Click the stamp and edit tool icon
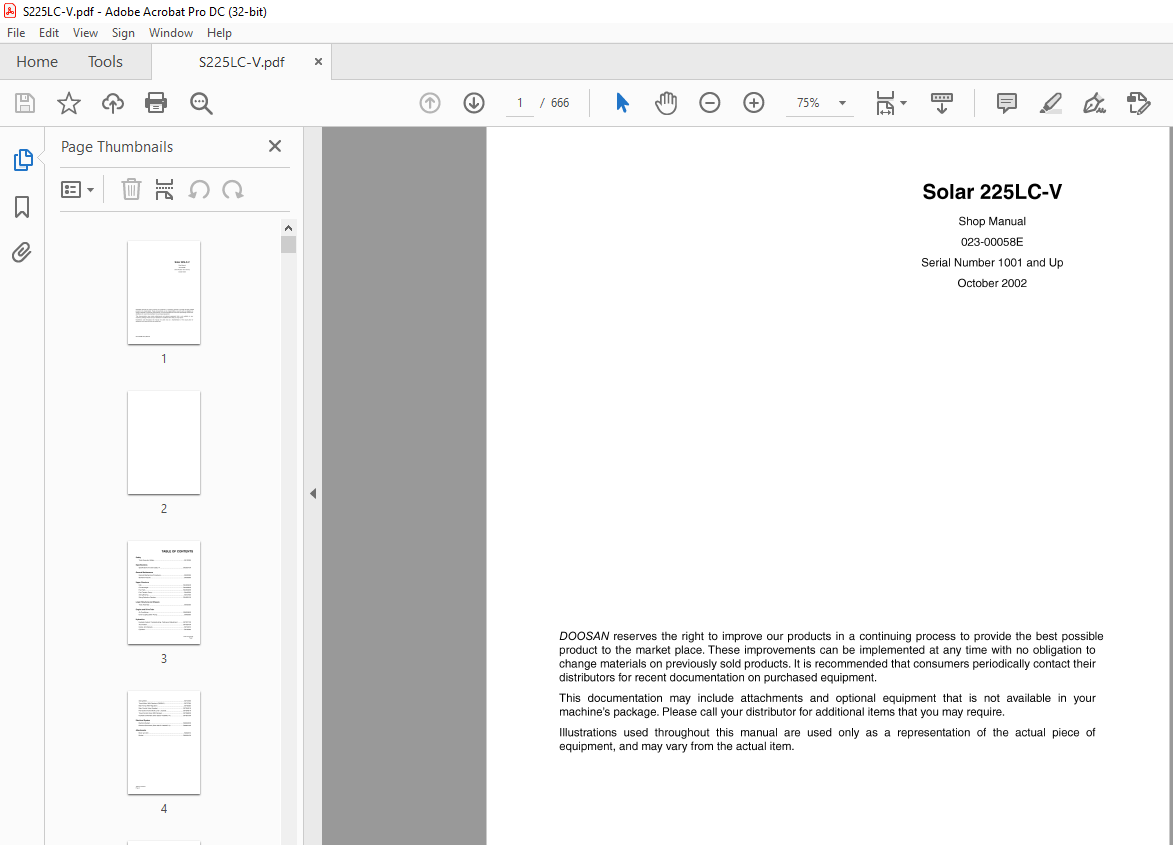 point(1139,103)
